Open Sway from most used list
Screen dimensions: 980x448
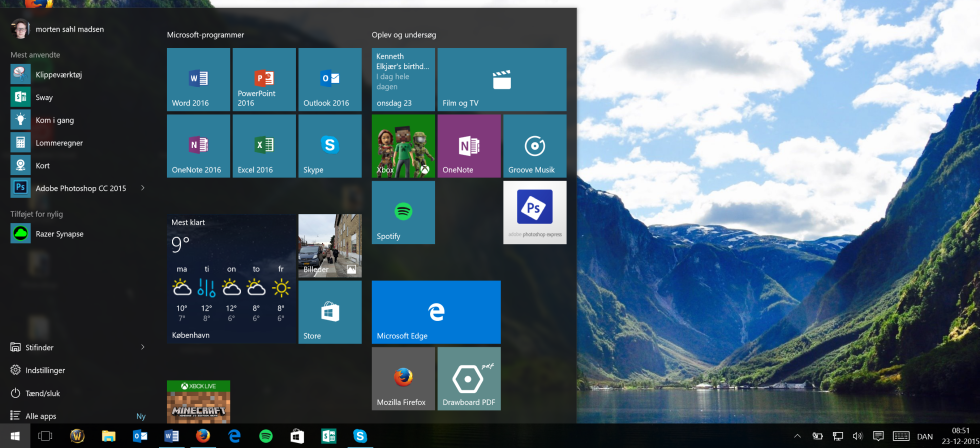coord(78,97)
